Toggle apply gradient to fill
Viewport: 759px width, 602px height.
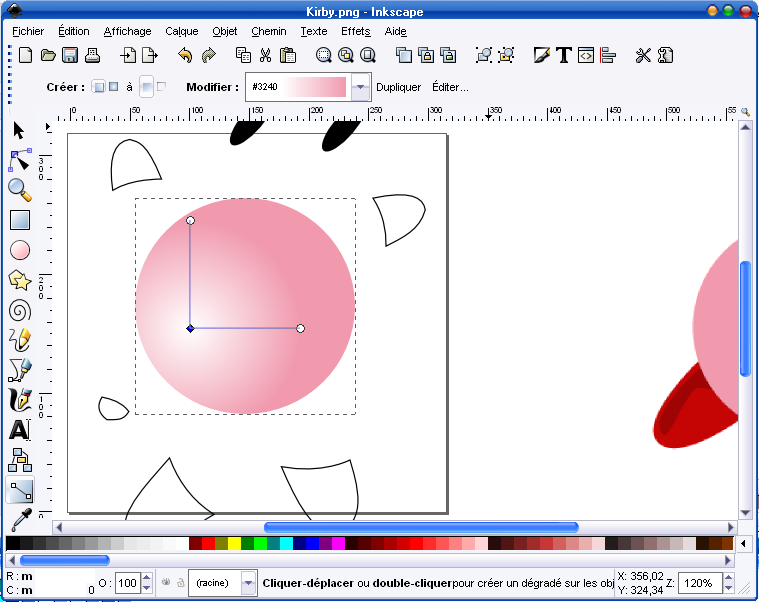(x=146, y=87)
